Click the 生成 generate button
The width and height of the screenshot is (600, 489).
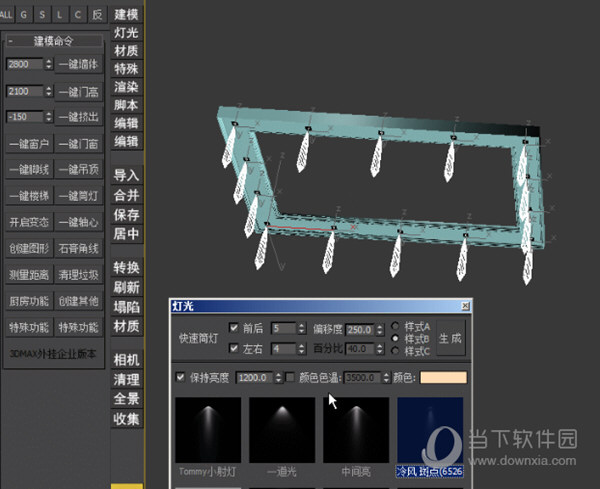[451, 339]
